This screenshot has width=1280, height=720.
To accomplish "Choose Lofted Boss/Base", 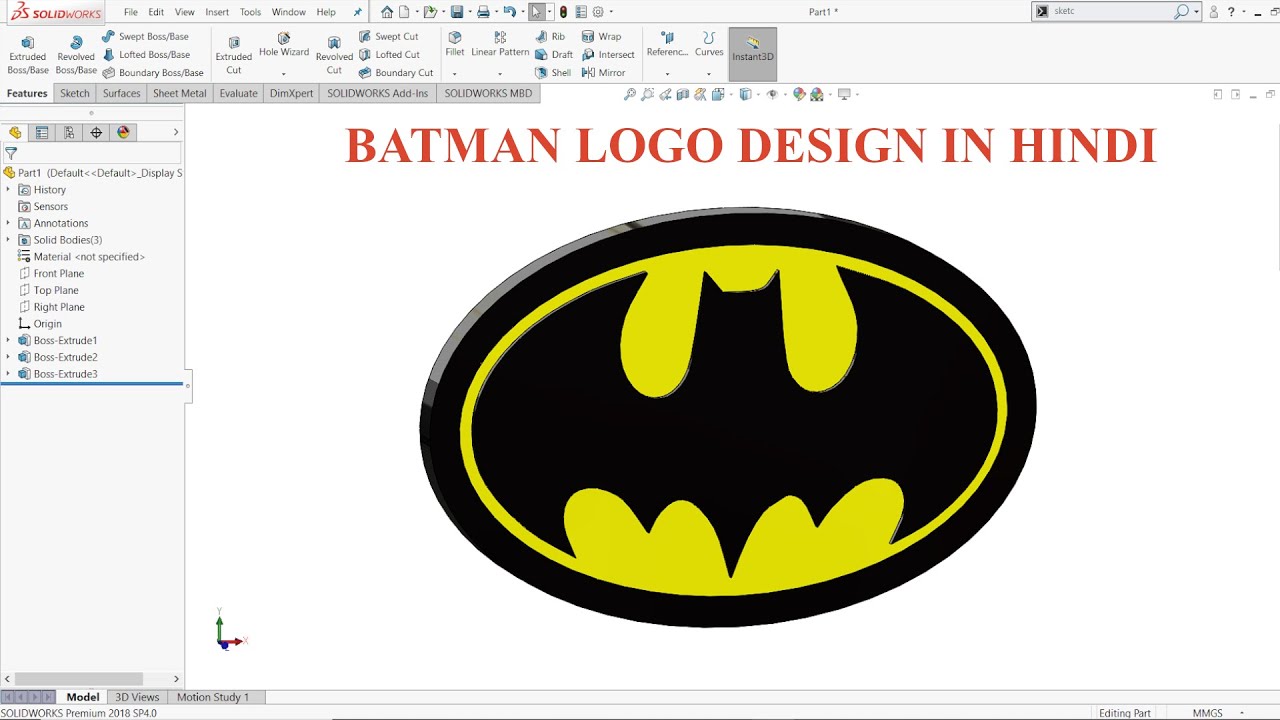I will coord(146,55).
